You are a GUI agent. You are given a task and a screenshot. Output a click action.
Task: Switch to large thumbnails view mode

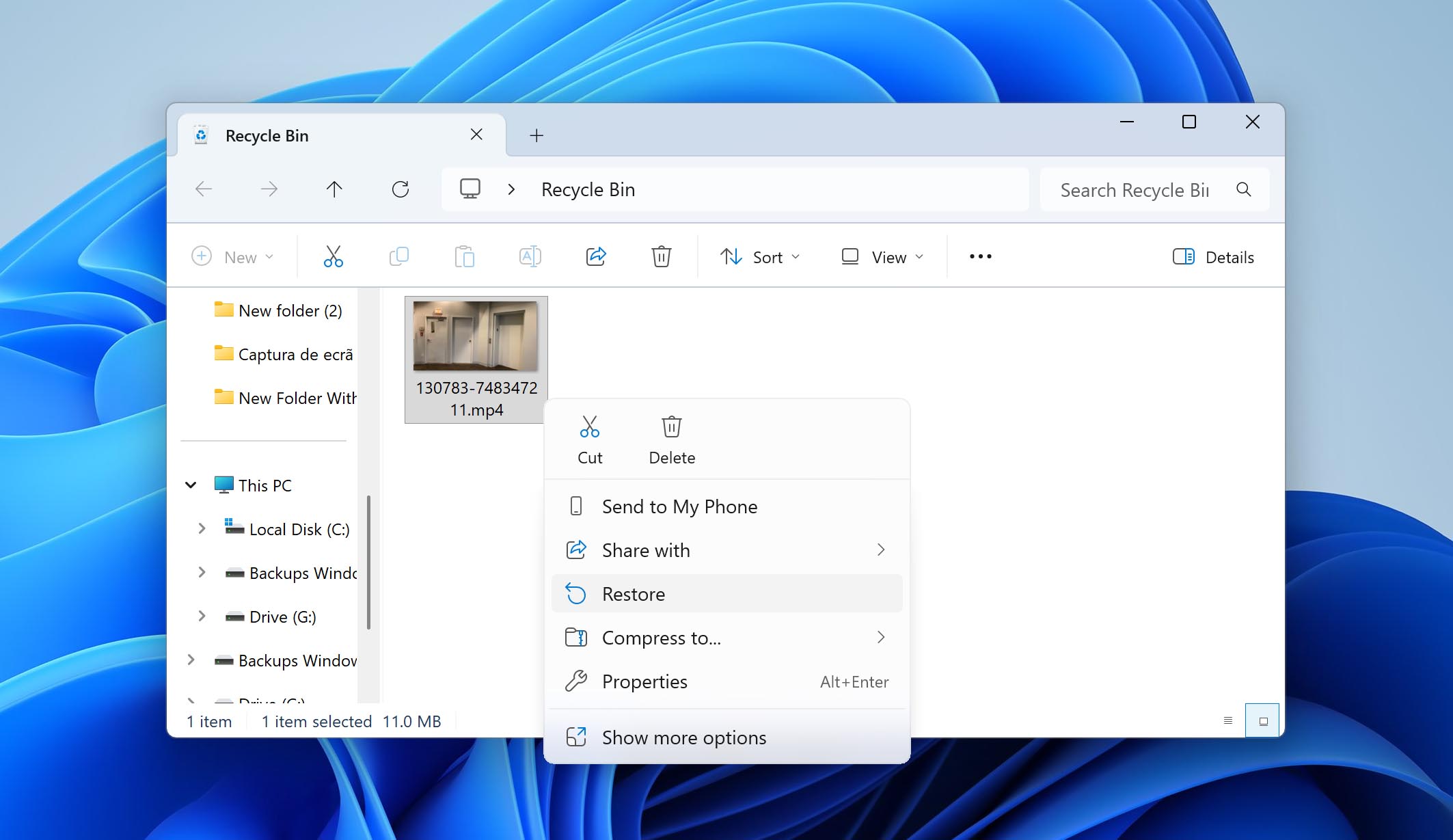[1262, 721]
